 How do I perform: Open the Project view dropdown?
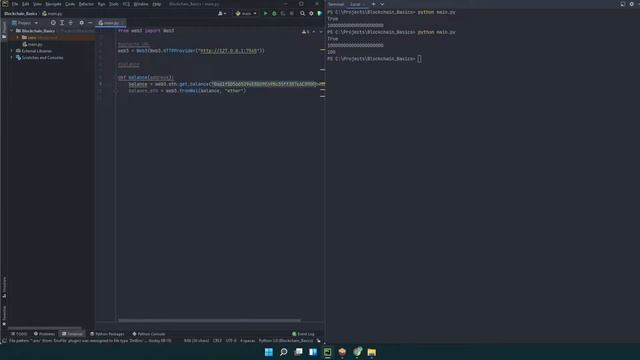tap(25, 23)
